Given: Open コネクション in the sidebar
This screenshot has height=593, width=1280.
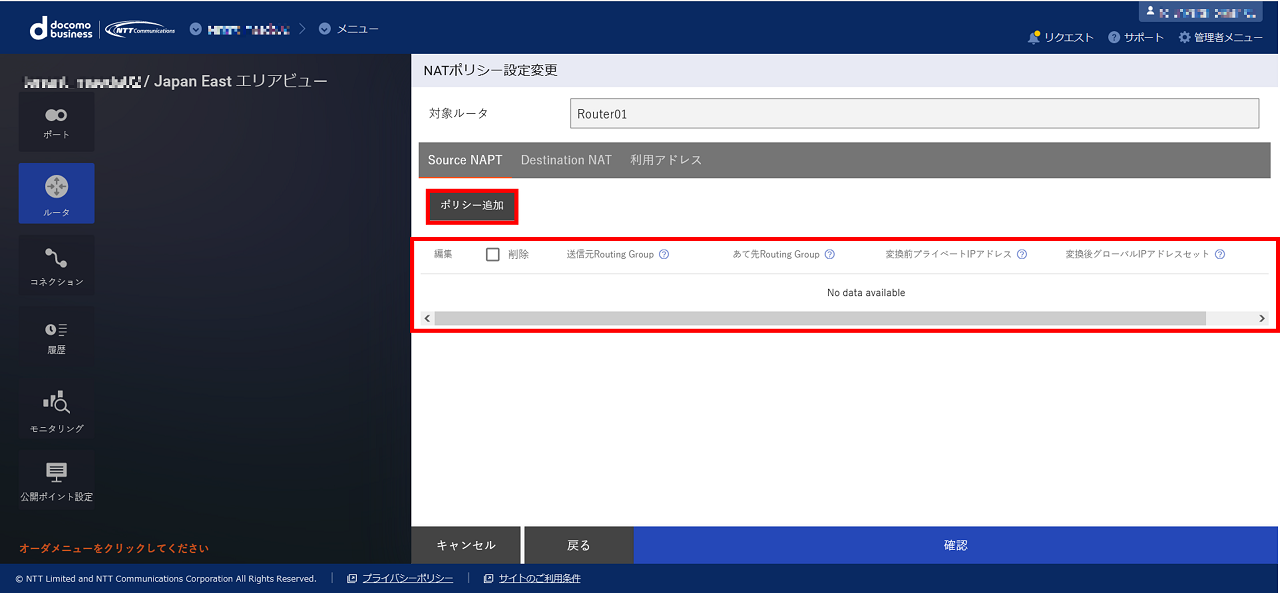Looking at the screenshot, I should [56, 265].
